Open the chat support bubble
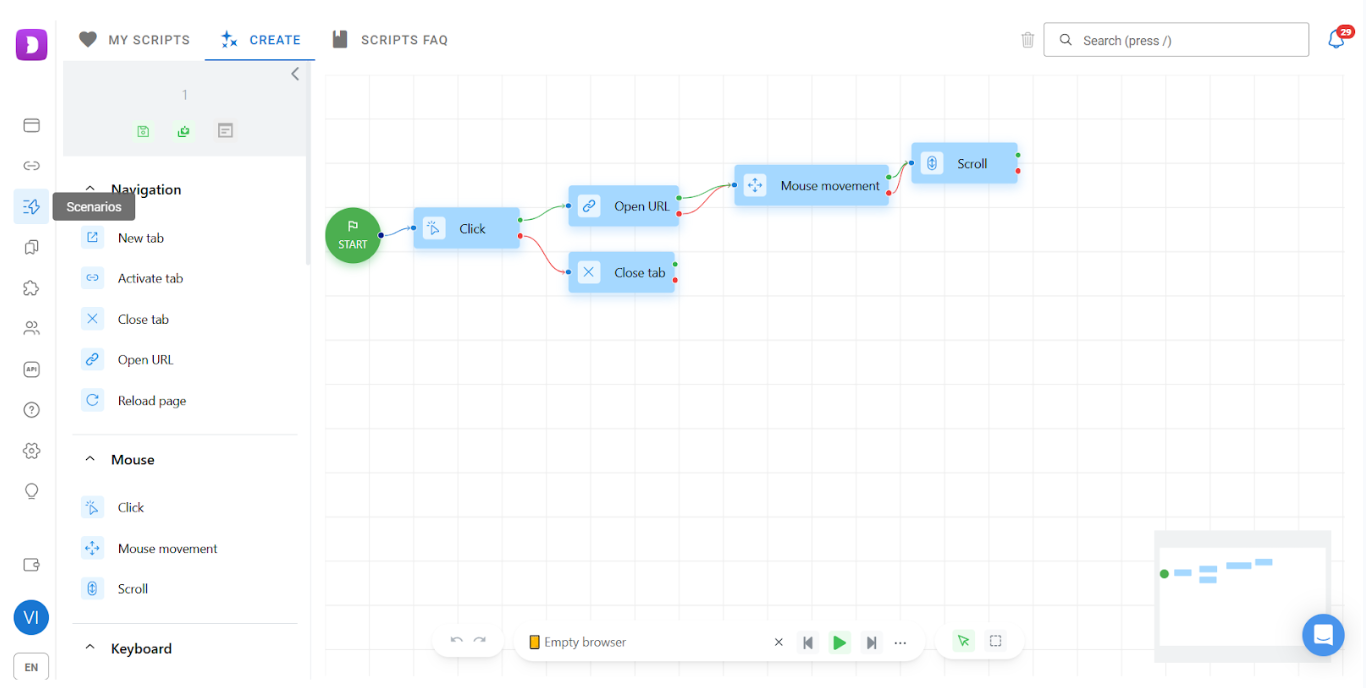Image resolution: width=1366 pixels, height=688 pixels. tap(1323, 635)
